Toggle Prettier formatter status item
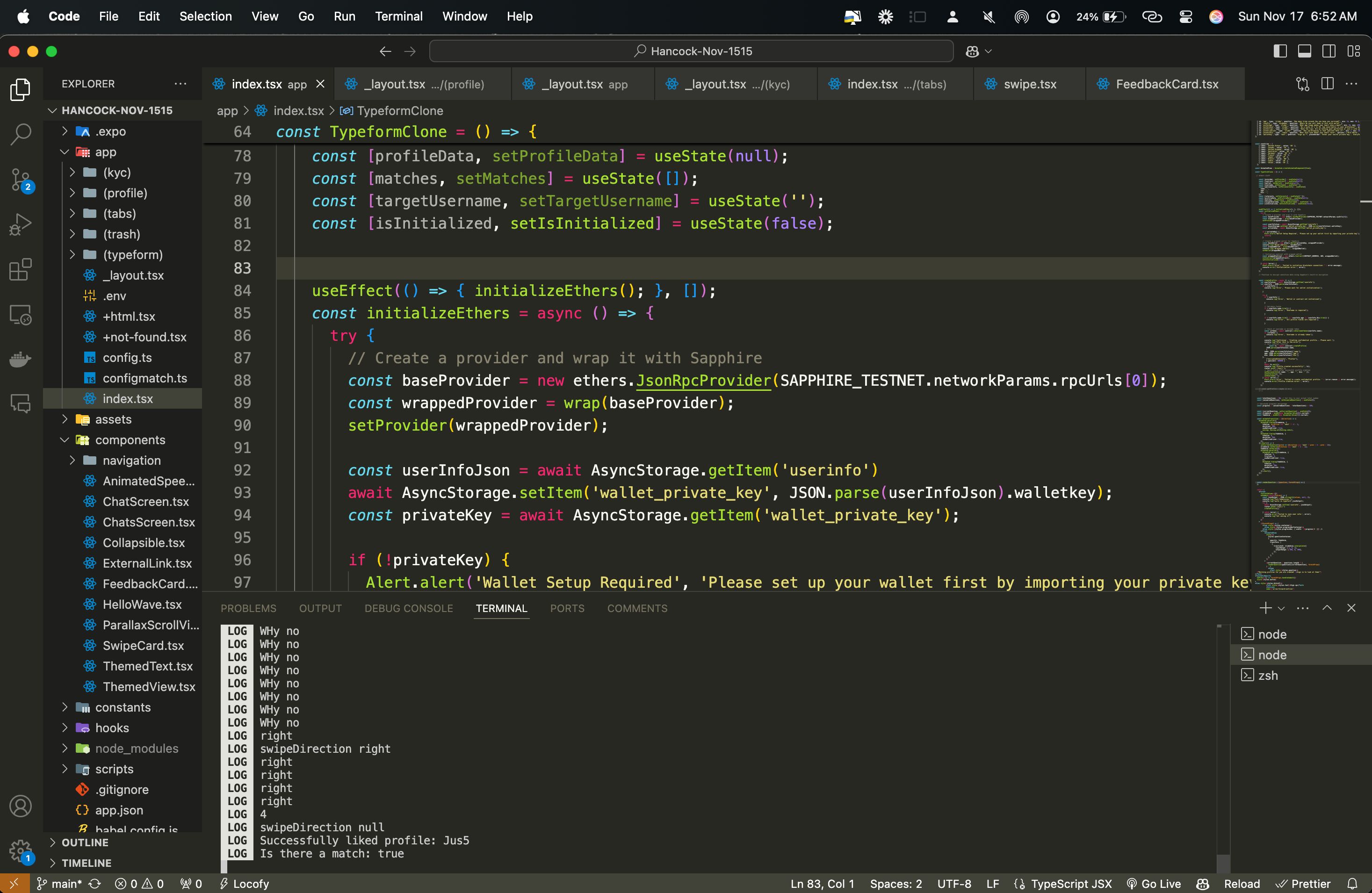 (1303, 883)
